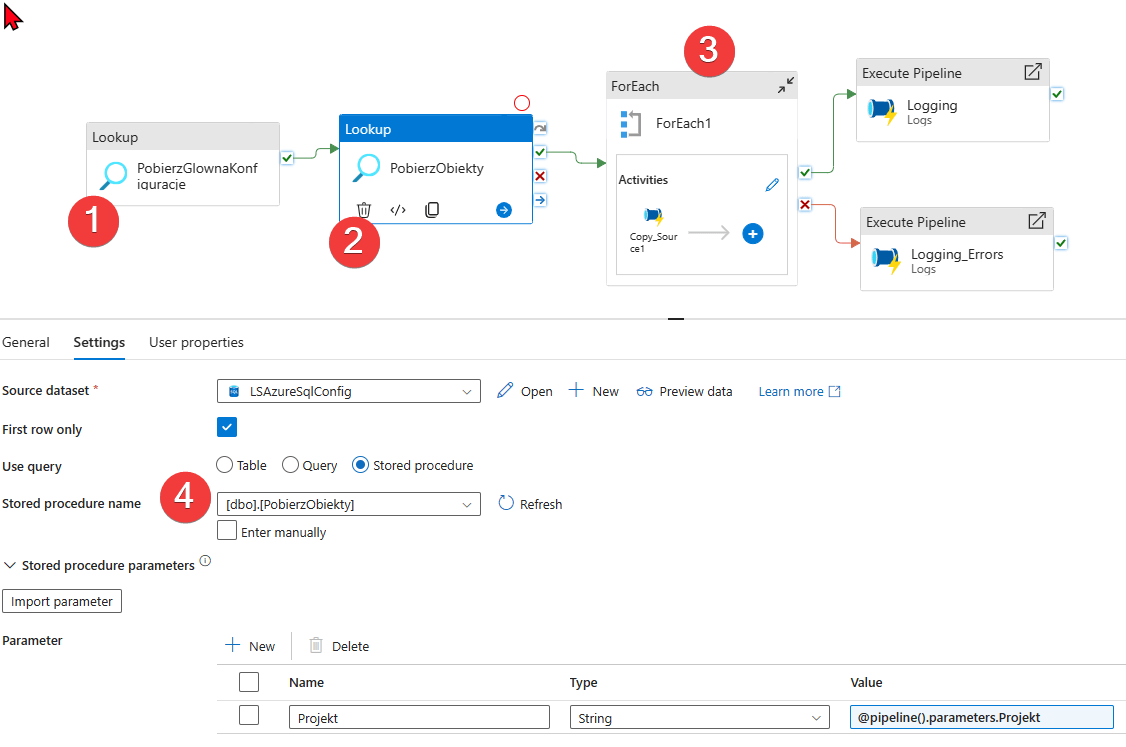Clone PobierzObiekty activity using copy icon
This screenshot has height=747, width=1126.
click(x=432, y=210)
